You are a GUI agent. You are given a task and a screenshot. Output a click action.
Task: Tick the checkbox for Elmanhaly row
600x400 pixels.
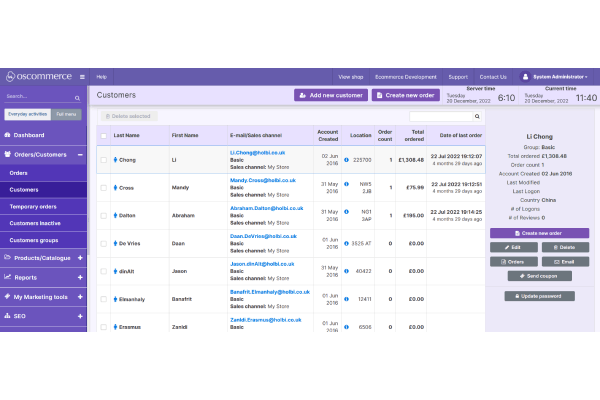click(x=104, y=299)
